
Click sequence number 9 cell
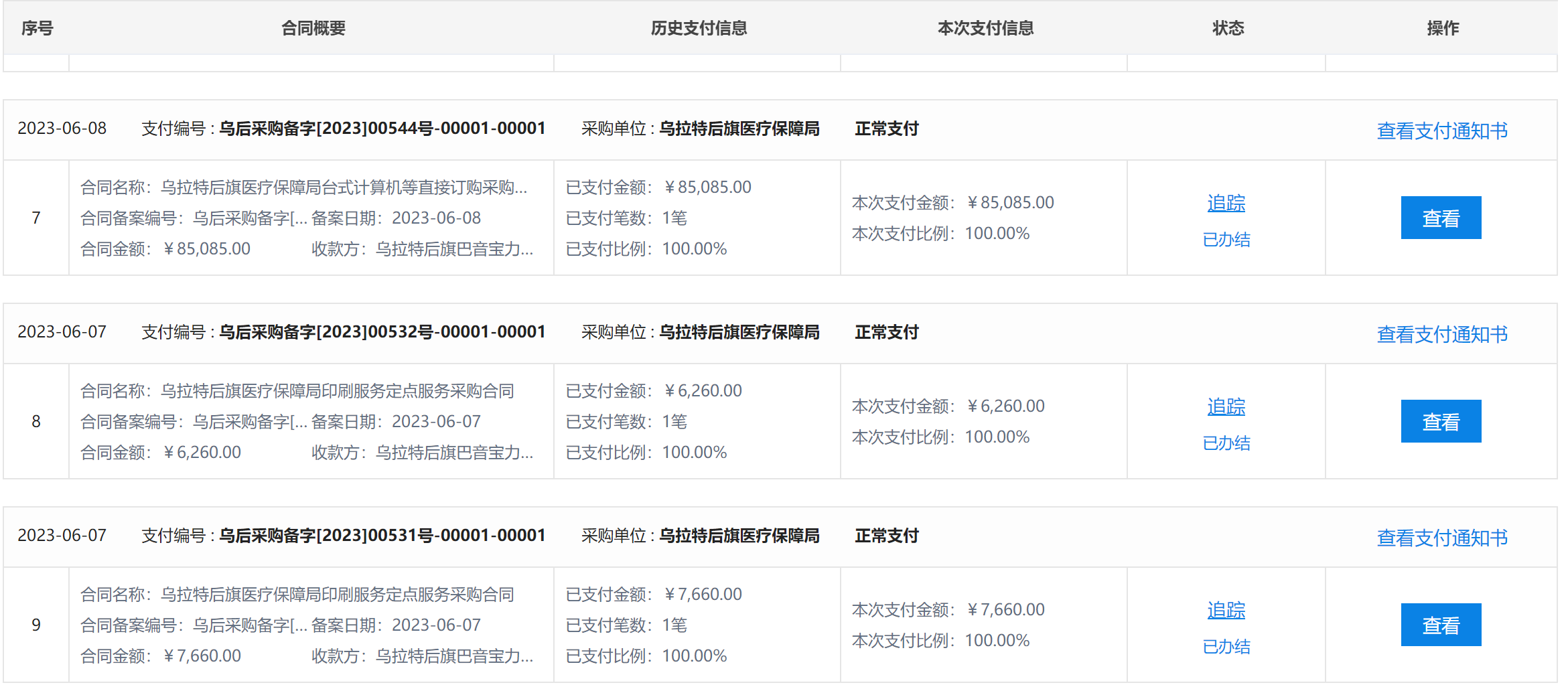point(36,625)
